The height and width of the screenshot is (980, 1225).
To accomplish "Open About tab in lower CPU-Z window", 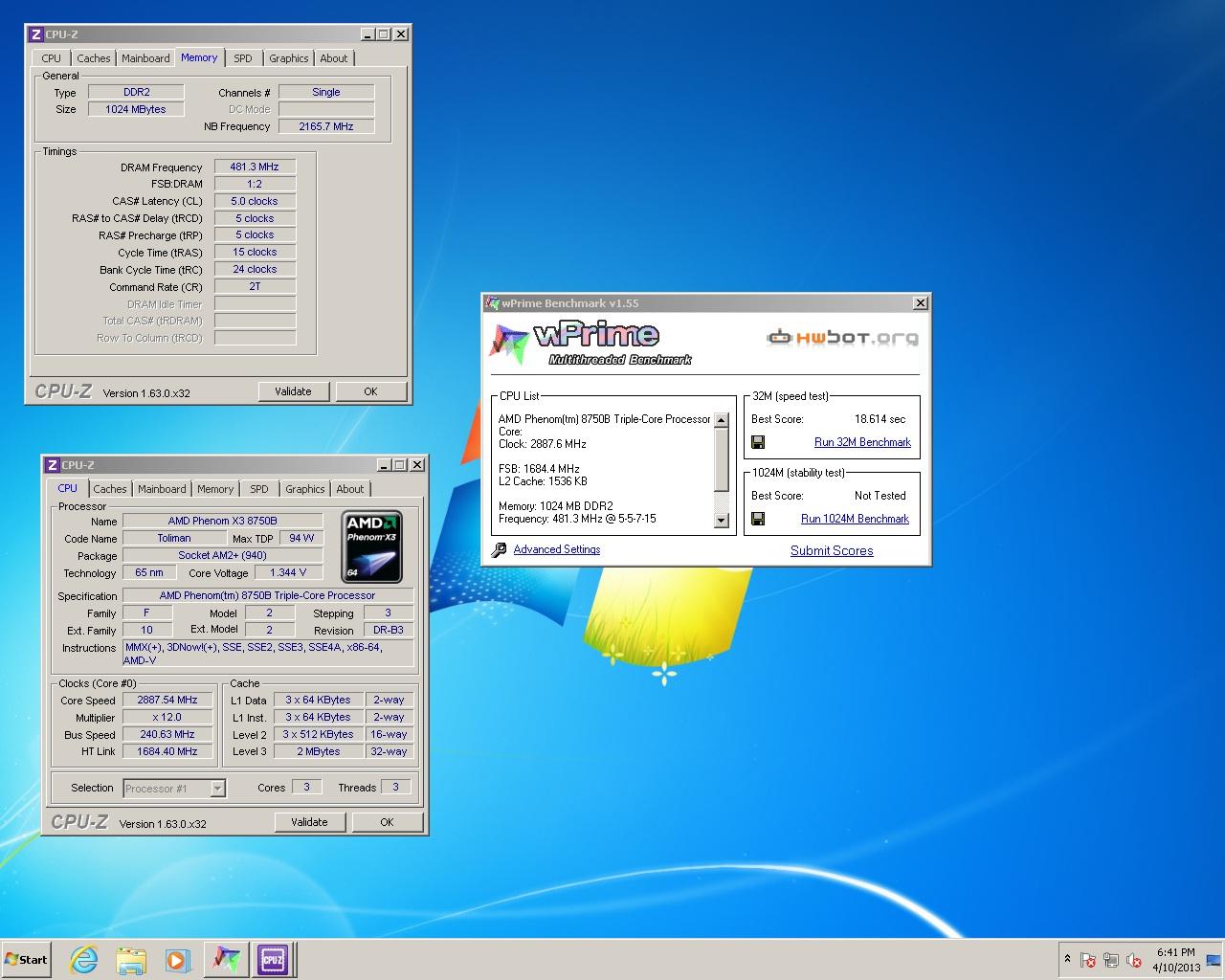I will 350,489.
